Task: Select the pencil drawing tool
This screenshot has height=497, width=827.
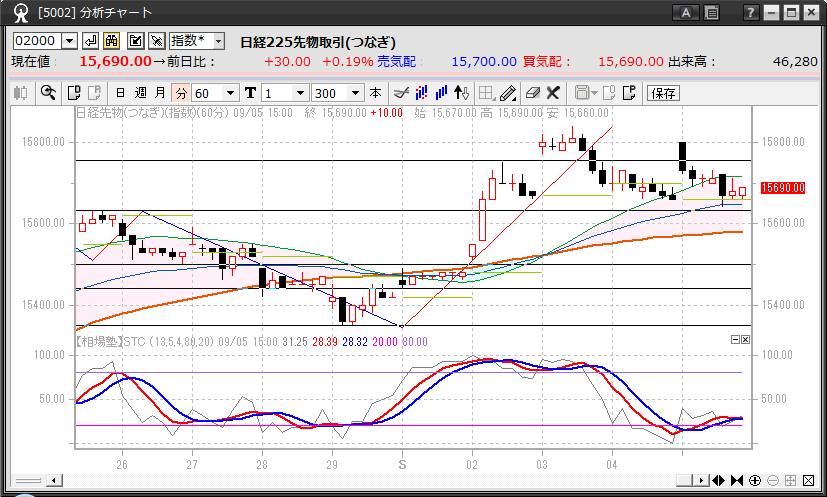Action: point(508,93)
